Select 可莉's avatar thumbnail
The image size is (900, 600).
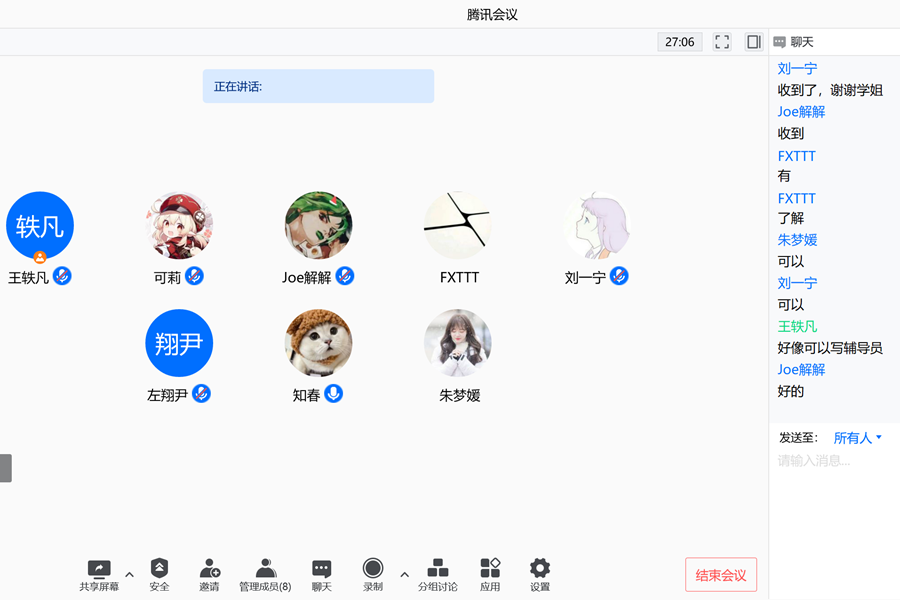click(x=180, y=226)
